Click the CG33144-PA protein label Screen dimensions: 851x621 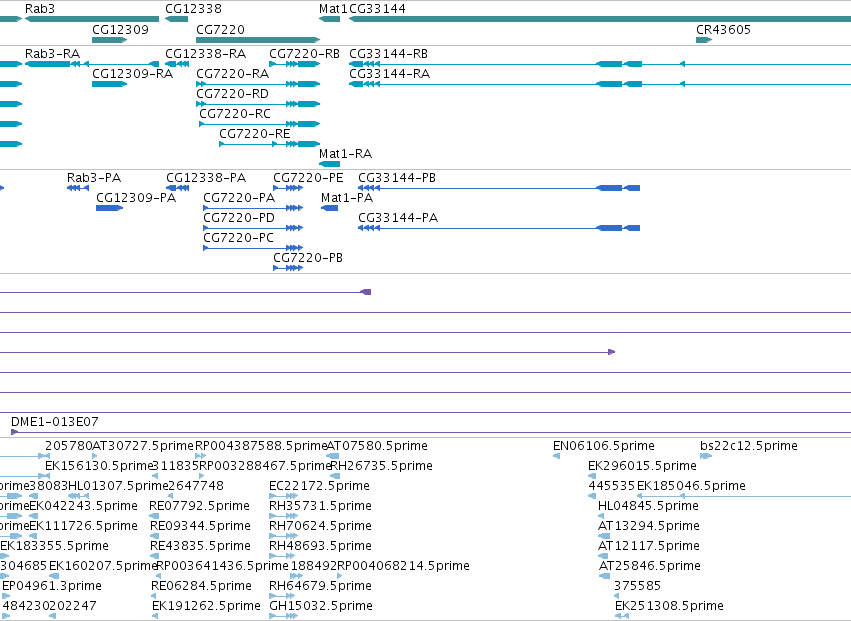(398, 218)
